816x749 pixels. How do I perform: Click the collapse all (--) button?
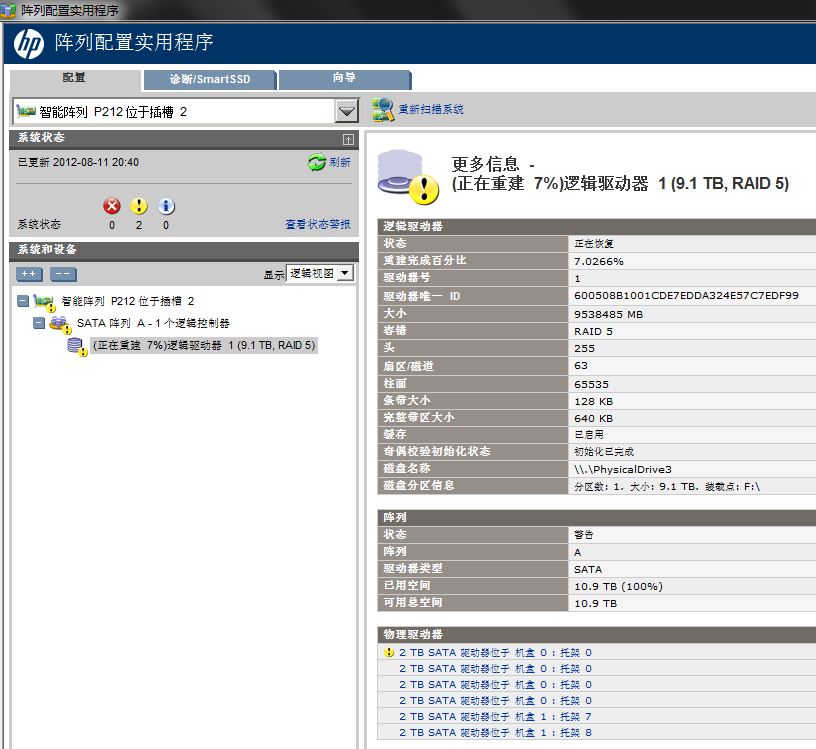[x=63, y=274]
